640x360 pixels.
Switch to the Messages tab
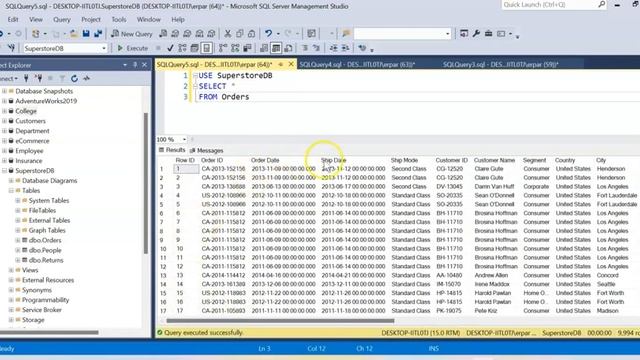(x=207, y=151)
